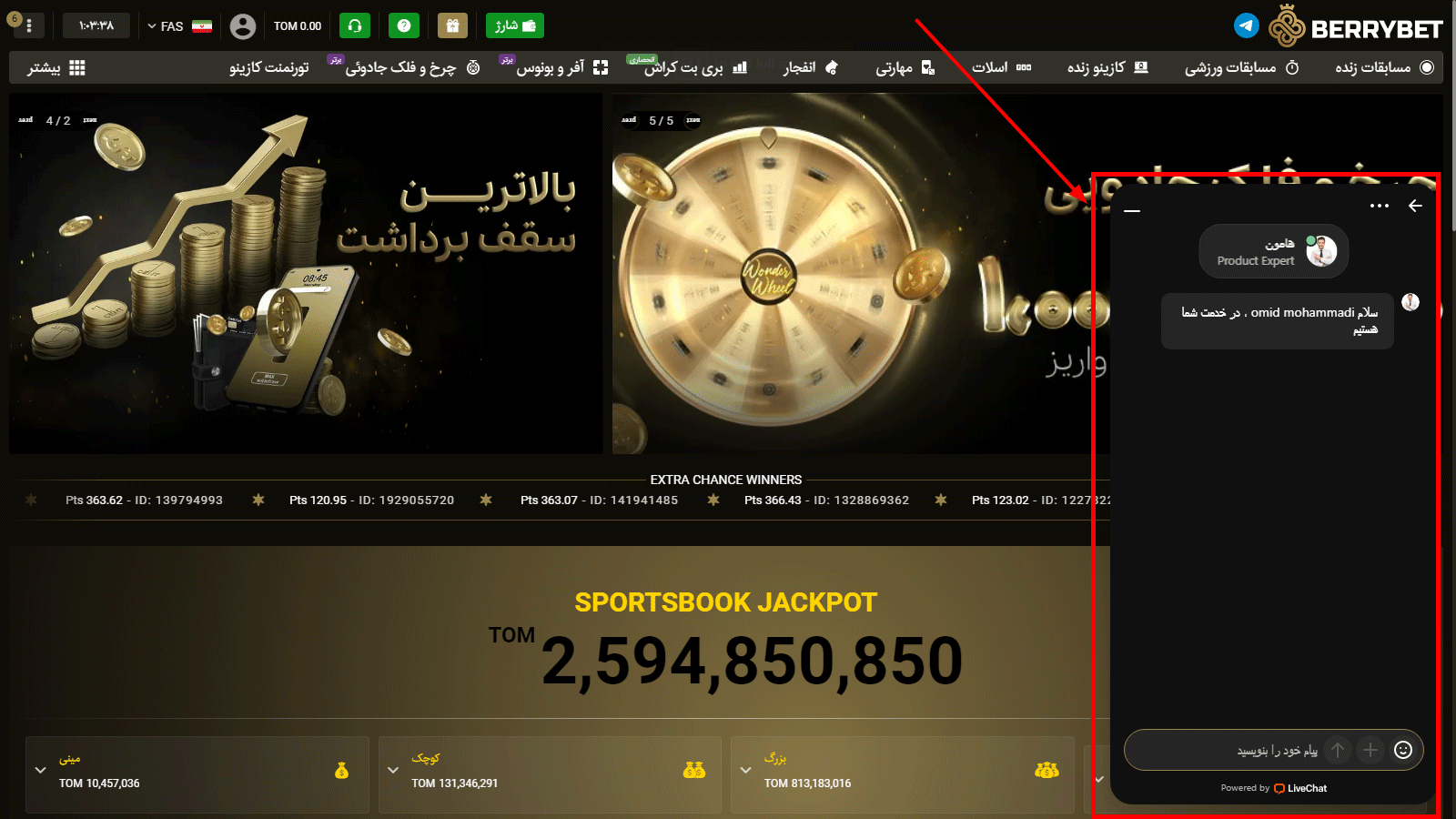Focus the chat message input field
Image resolution: width=1456 pixels, height=819 pixels.
[x=1224, y=750]
